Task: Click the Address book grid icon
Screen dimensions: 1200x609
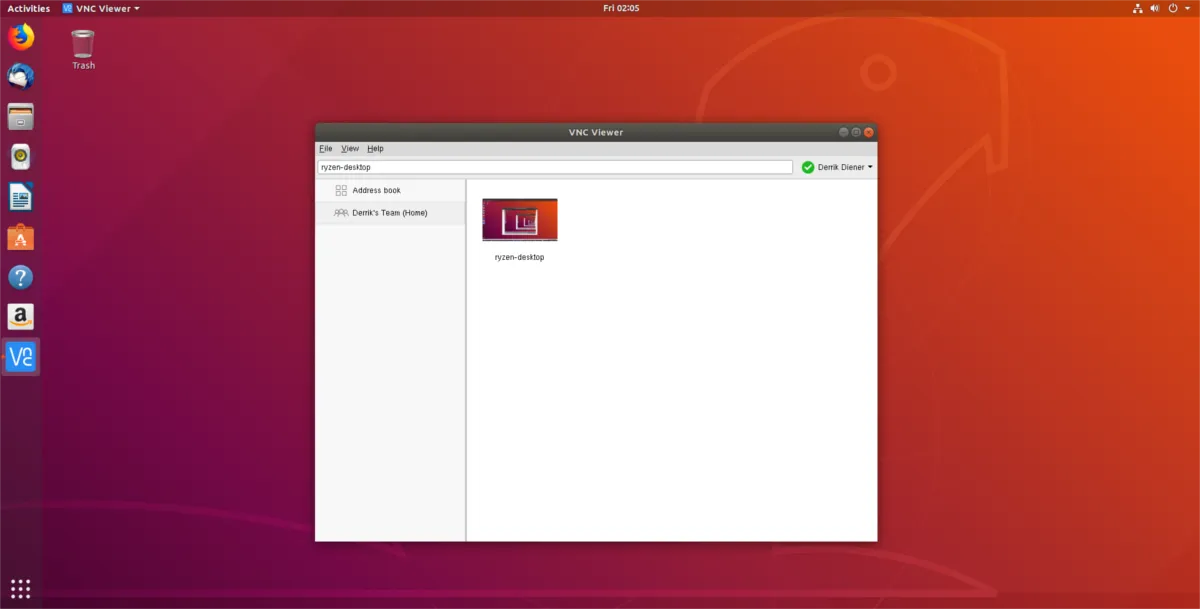Action: pos(341,190)
